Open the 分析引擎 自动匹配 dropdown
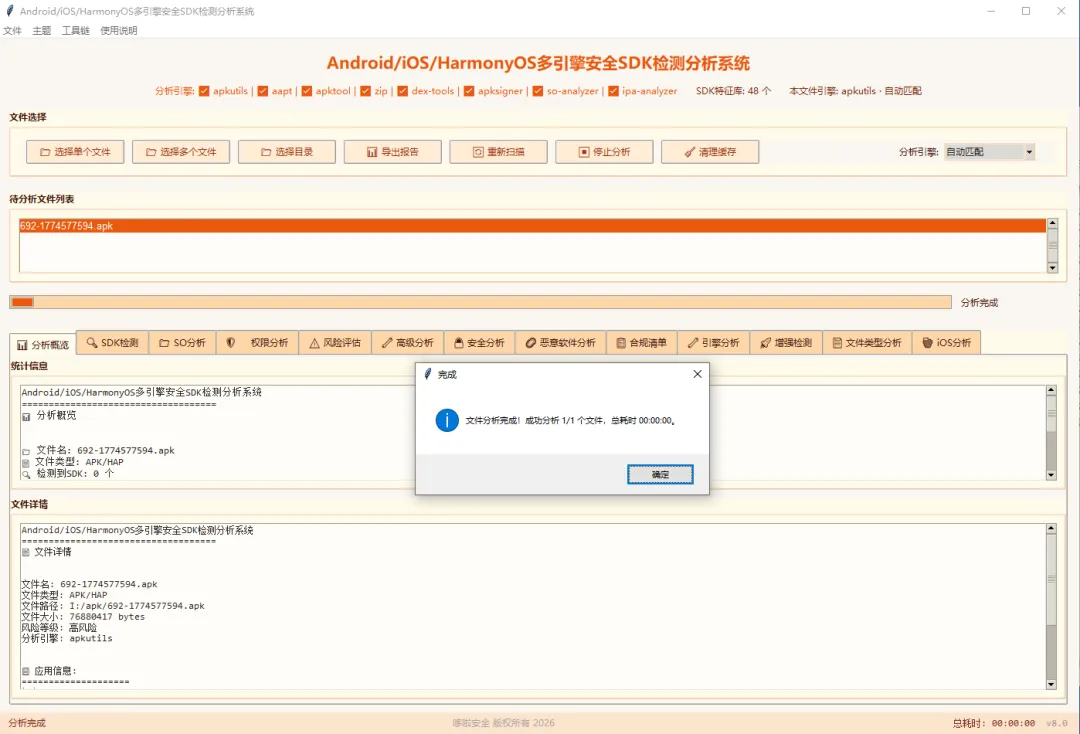The width and height of the screenshot is (1080, 734). pyautogui.click(x=989, y=152)
